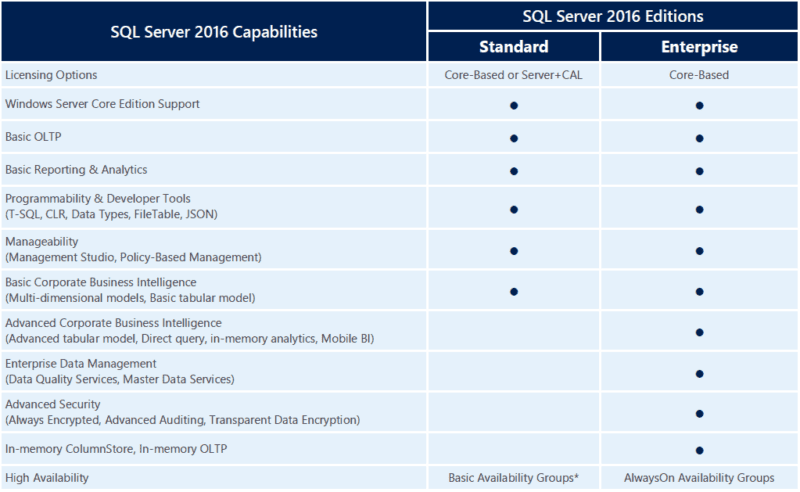Click the SQL Server 2016 Editions header
800x492 pixels.
click(x=613, y=16)
